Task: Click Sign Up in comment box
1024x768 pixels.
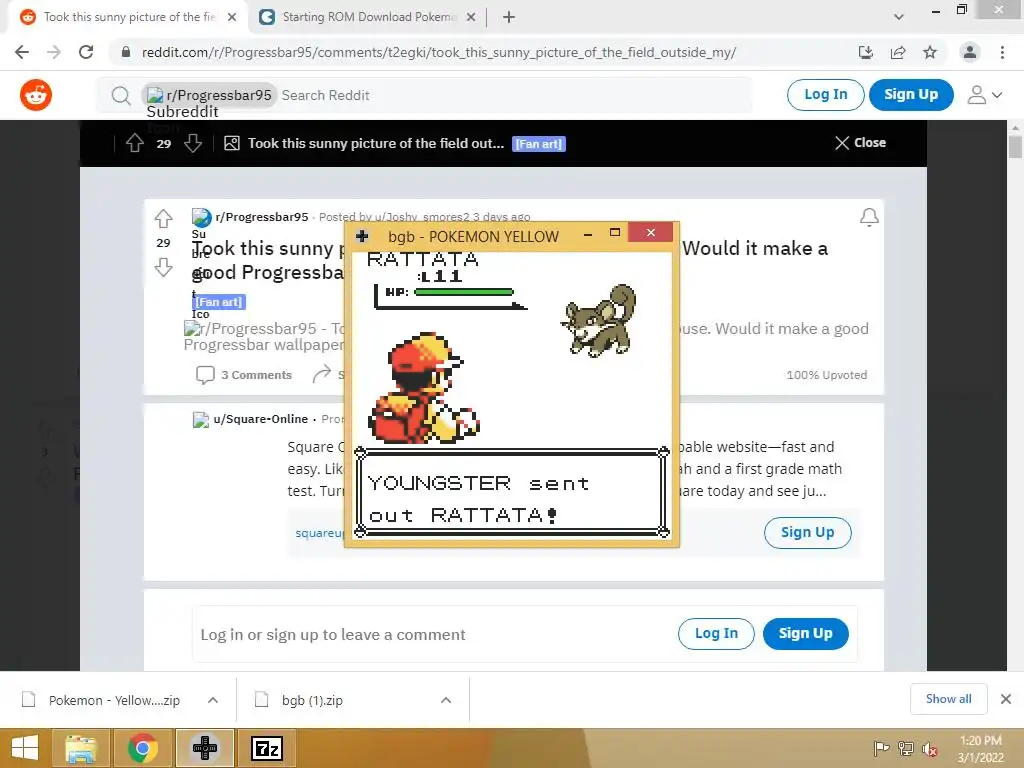Action: [x=805, y=633]
